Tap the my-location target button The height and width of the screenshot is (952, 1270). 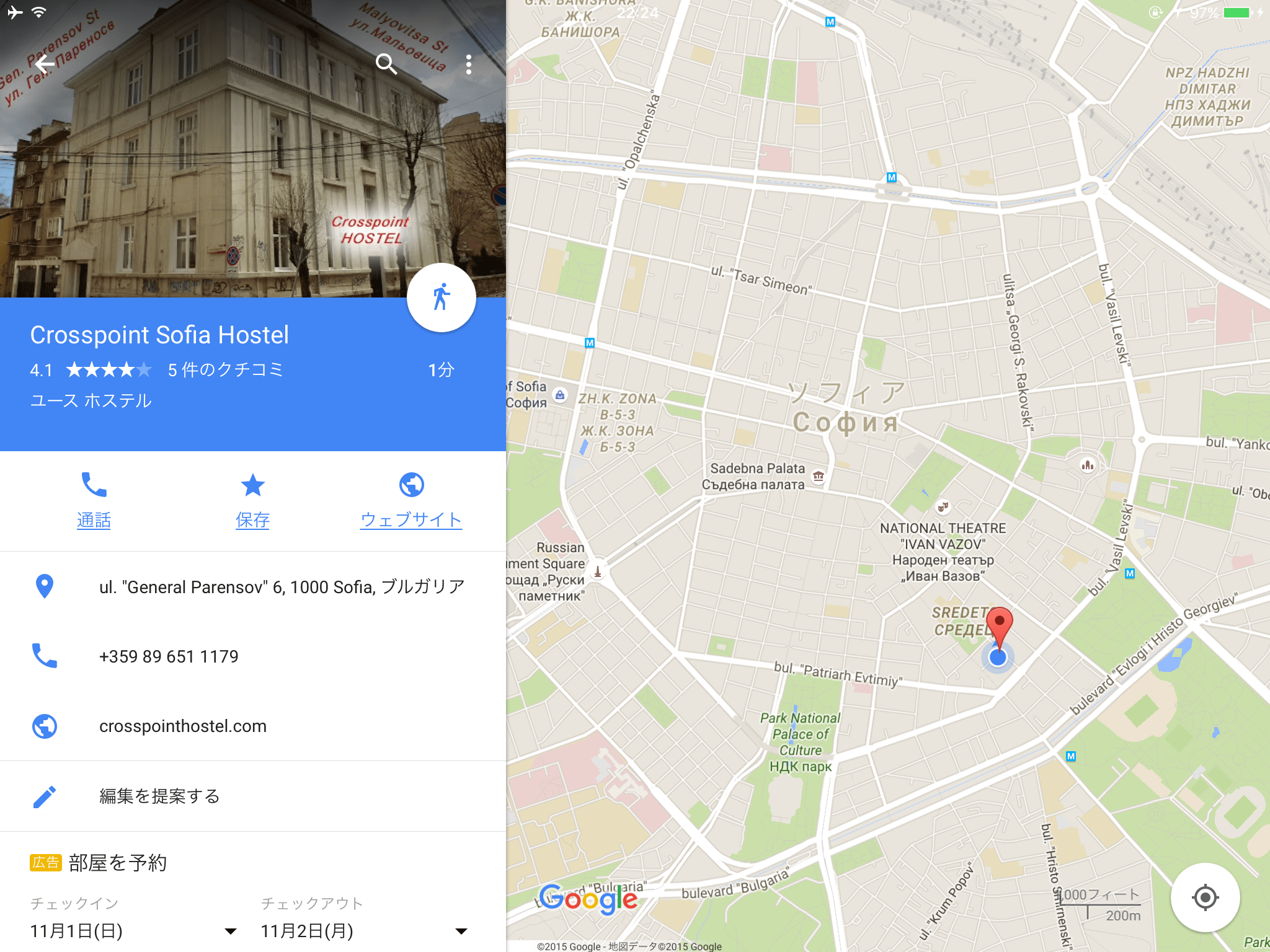coord(1205,897)
